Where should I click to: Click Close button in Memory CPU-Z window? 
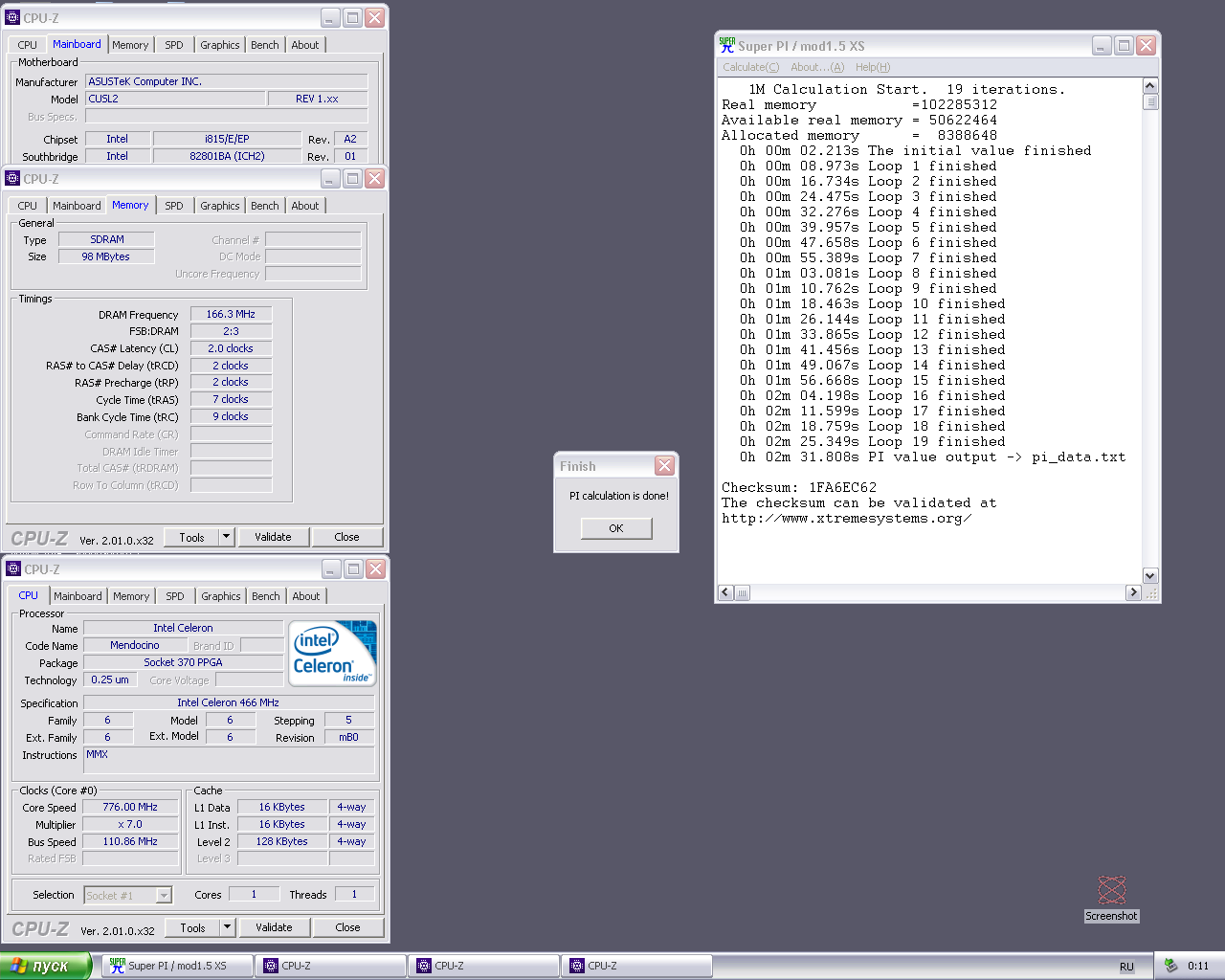(346, 537)
